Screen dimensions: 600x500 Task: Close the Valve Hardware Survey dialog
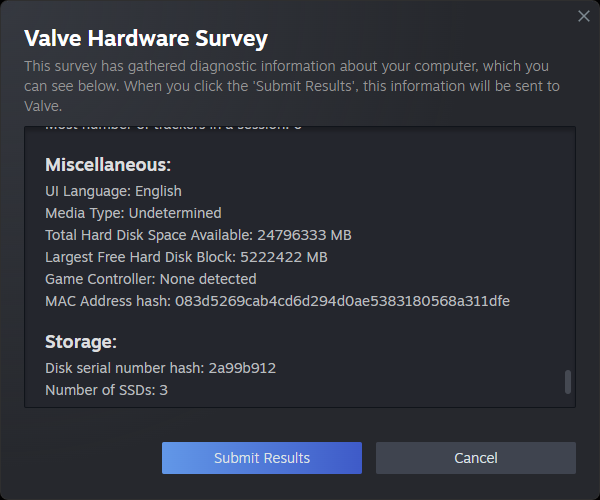pos(584,16)
